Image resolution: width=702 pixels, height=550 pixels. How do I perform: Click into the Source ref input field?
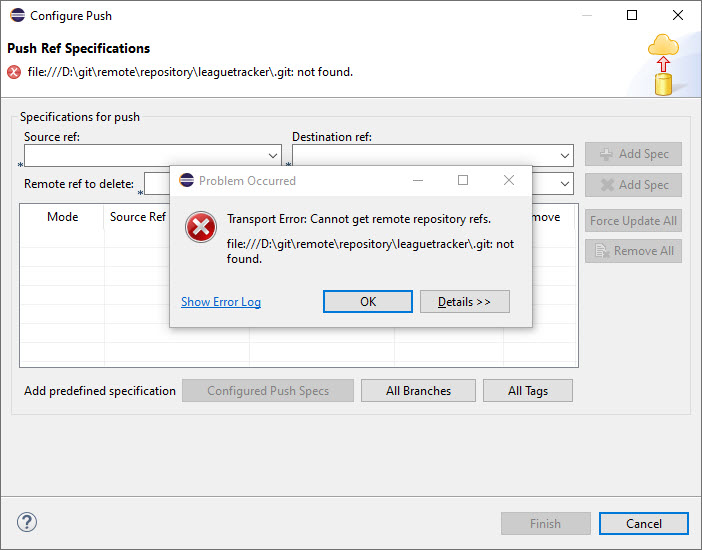(x=145, y=156)
